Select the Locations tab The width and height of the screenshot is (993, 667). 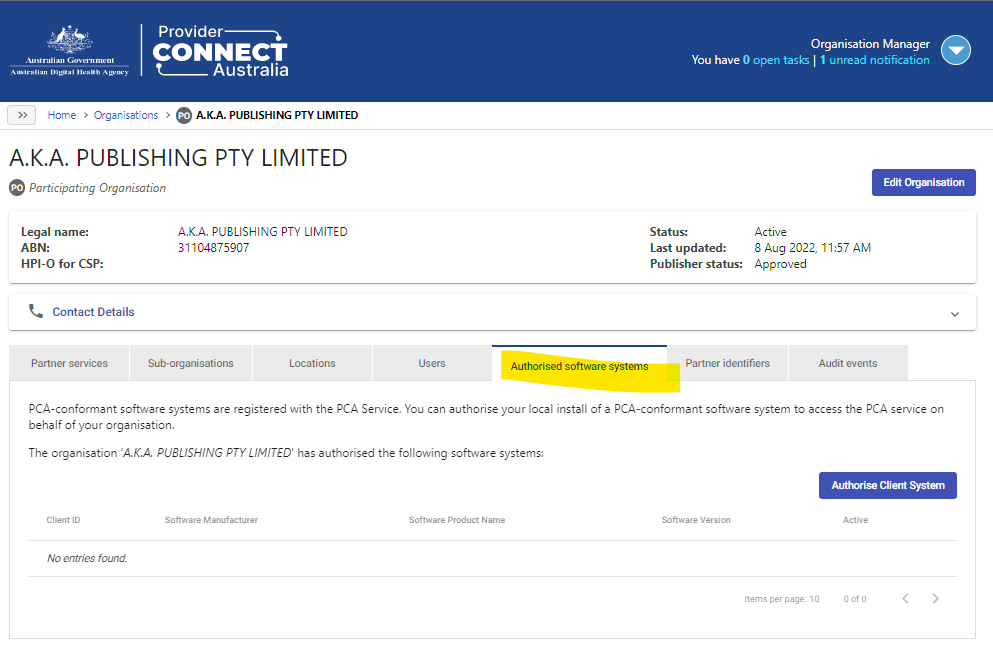311,363
